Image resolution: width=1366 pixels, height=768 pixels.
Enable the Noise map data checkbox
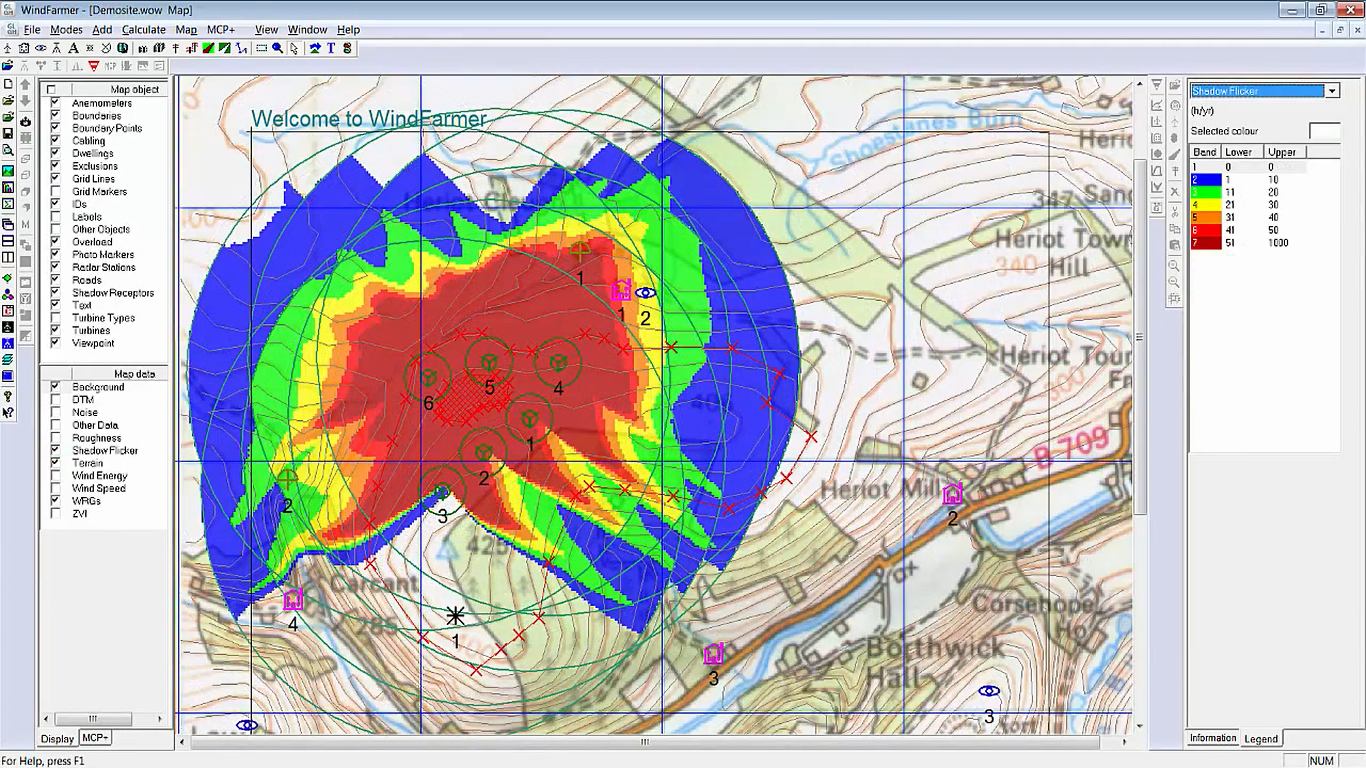click(x=55, y=412)
